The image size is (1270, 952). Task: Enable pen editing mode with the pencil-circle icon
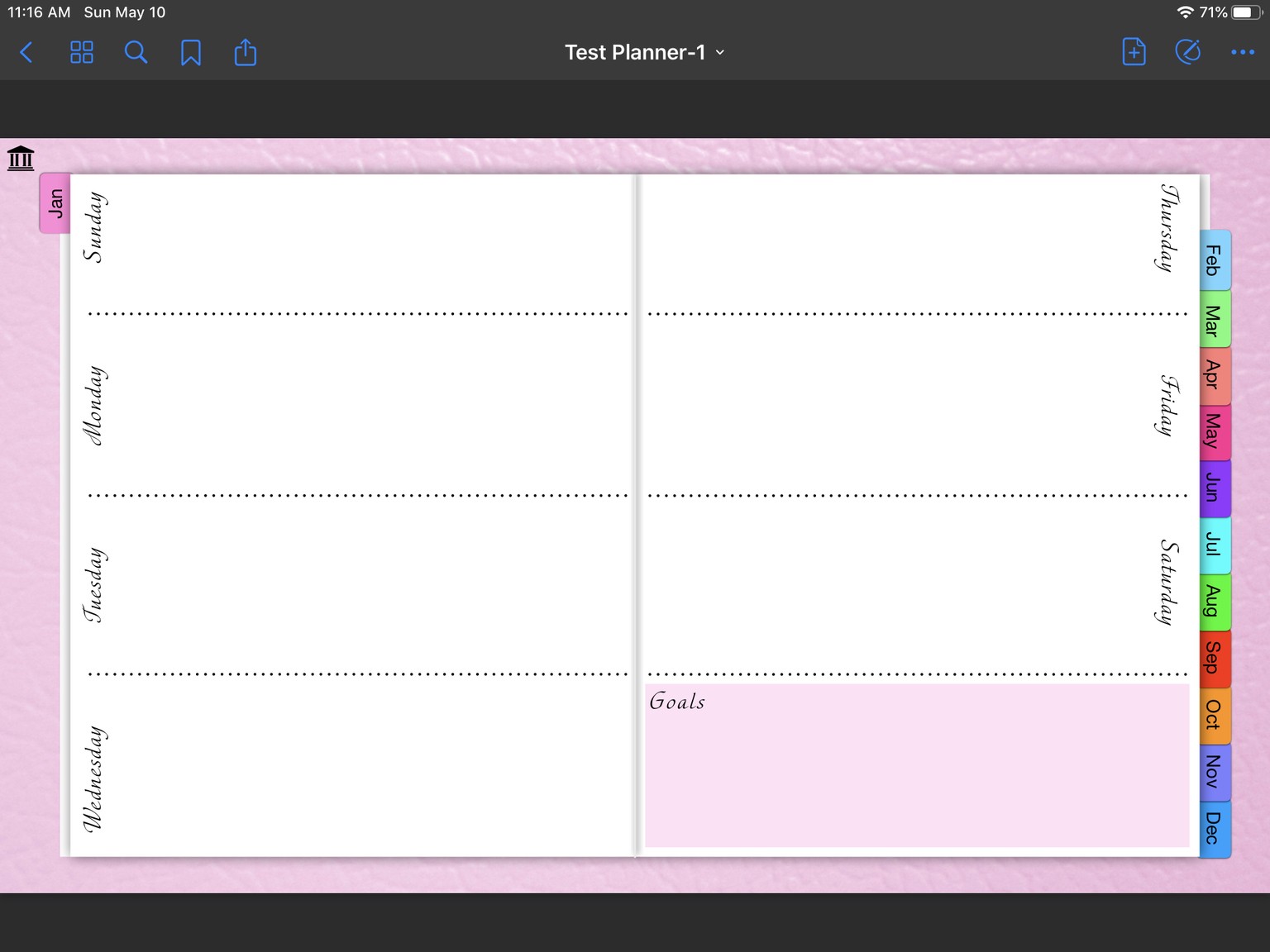pos(1188,52)
